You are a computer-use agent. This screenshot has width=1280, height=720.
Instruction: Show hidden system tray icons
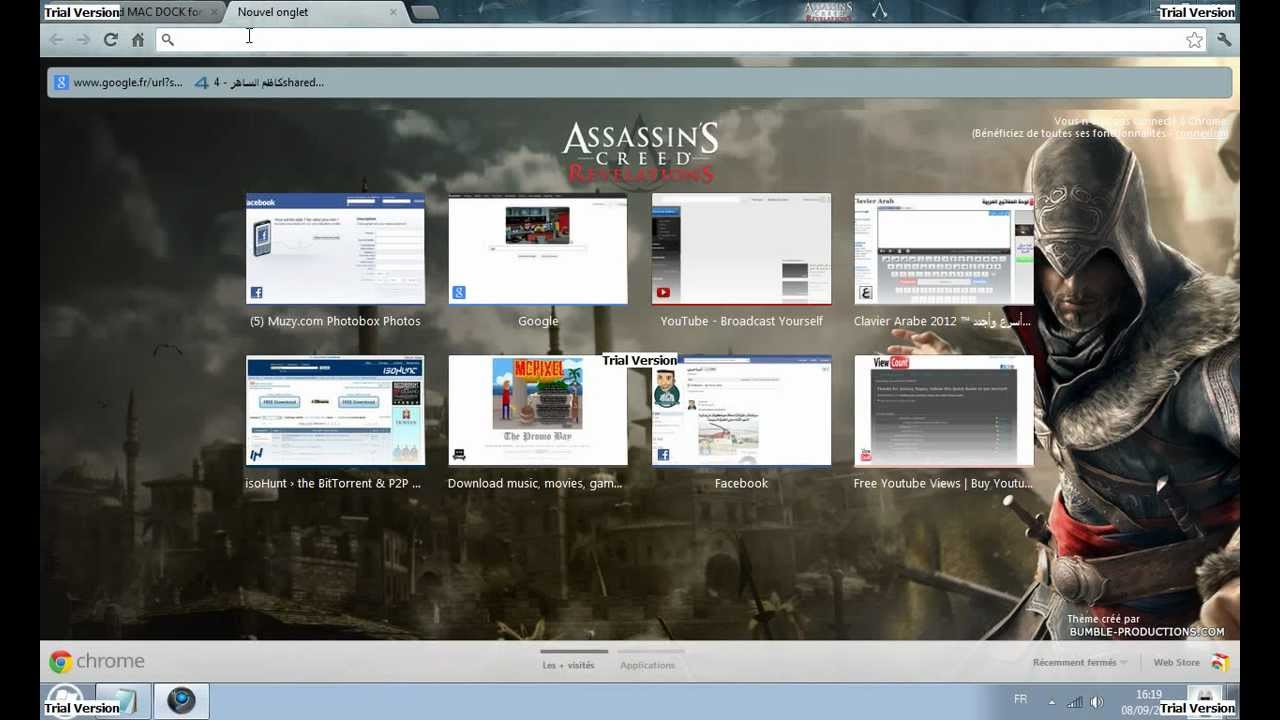[x=1051, y=701]
